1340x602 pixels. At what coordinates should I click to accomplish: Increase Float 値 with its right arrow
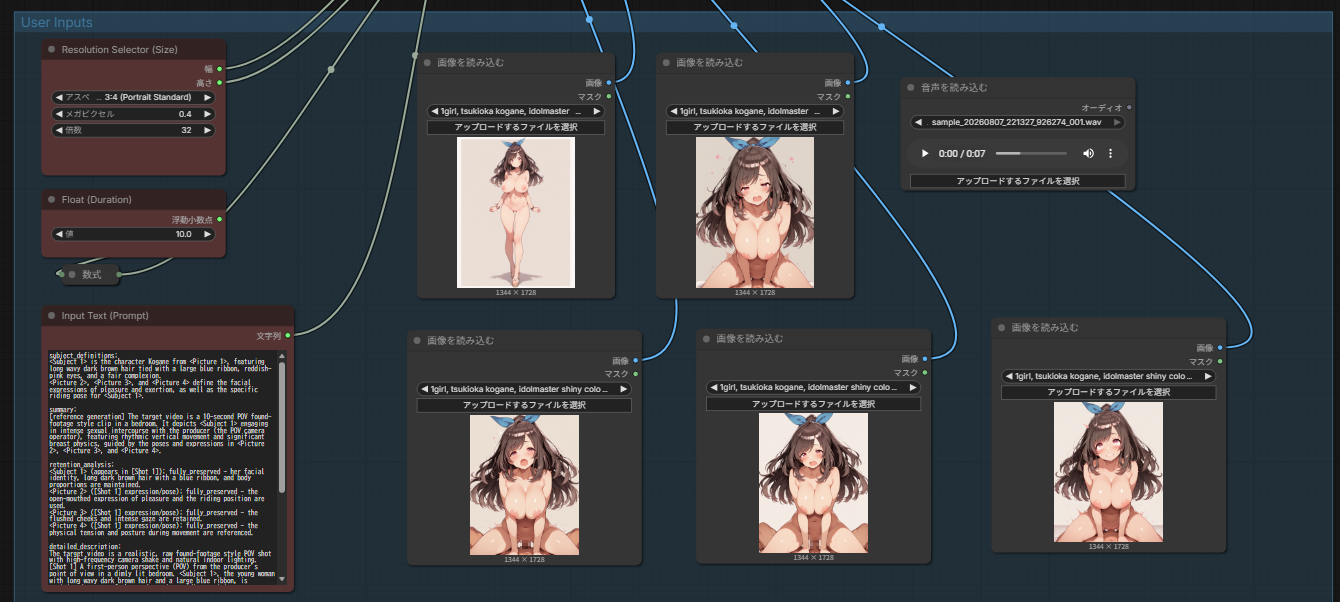click(208, 234)
